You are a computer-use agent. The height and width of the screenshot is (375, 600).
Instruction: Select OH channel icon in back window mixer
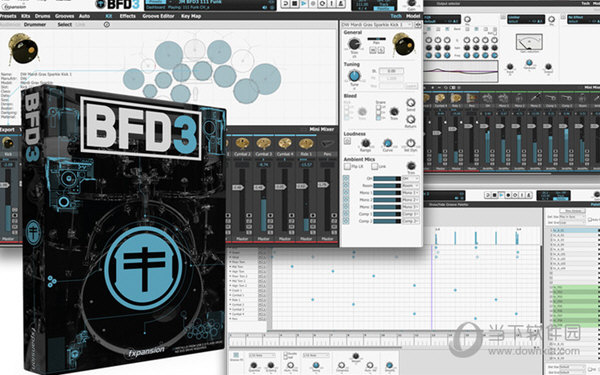point(488,98)
